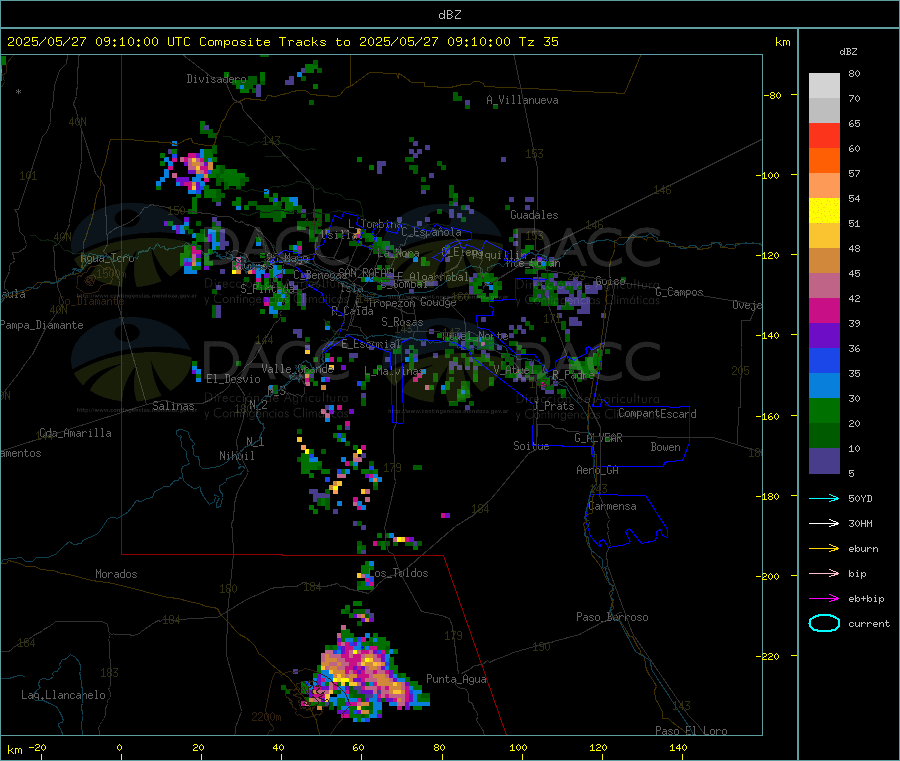Click the 'L_Malvinas' place label

click(395, 371)
